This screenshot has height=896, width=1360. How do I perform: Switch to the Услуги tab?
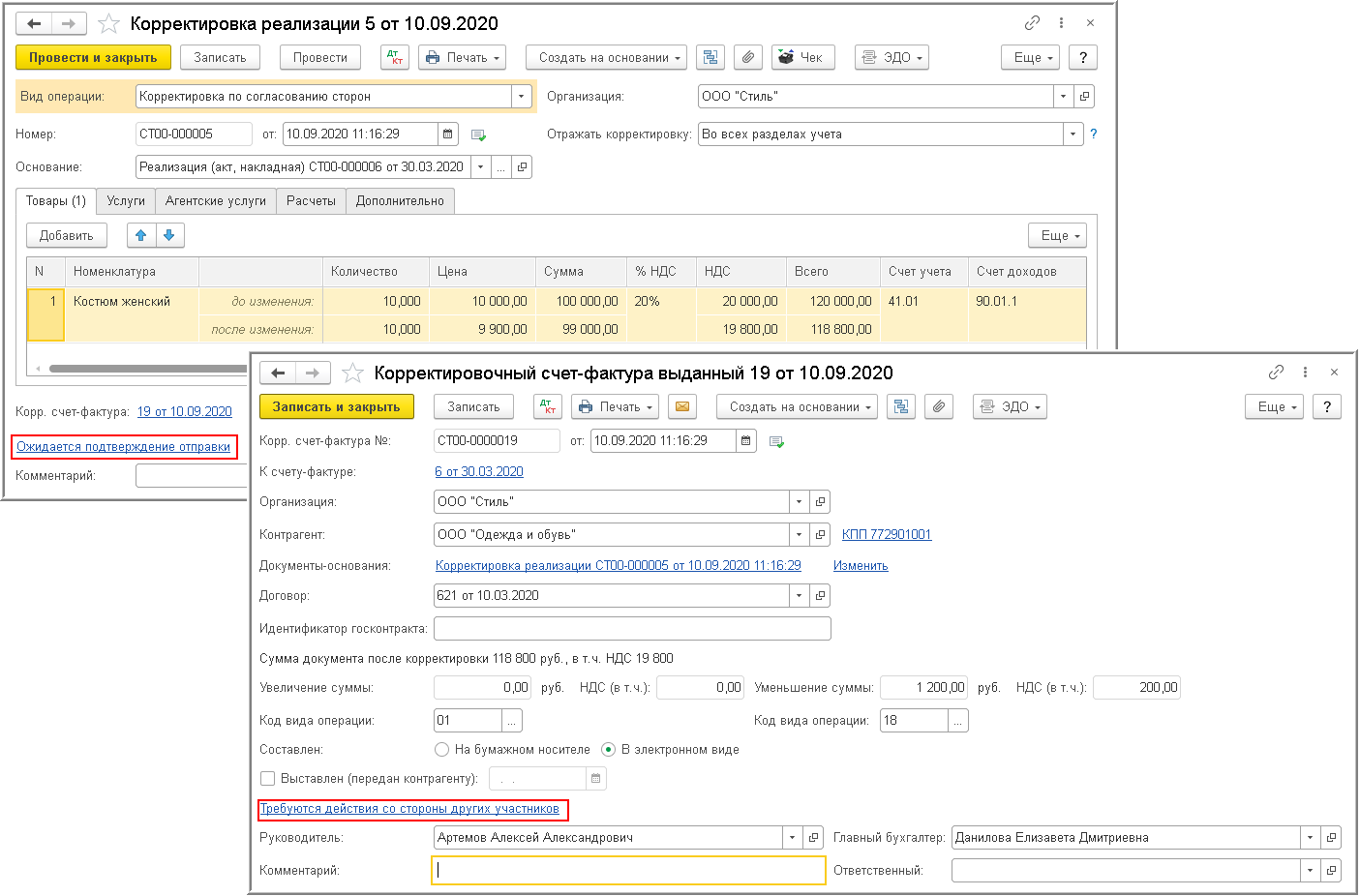(x=126, y=200)
